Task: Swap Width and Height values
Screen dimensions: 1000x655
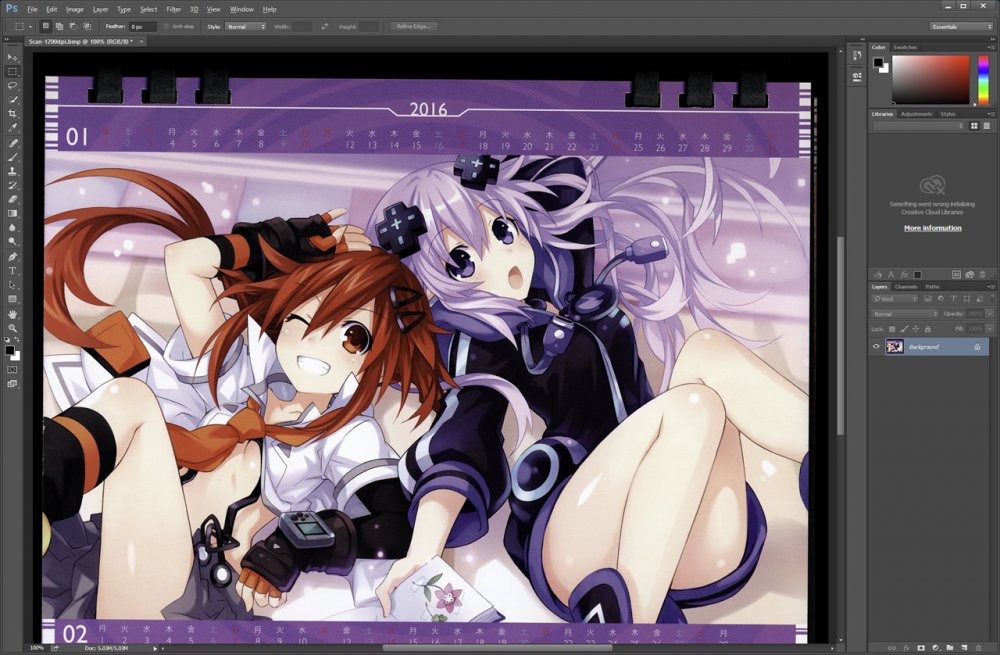Action: pos(325,27)
